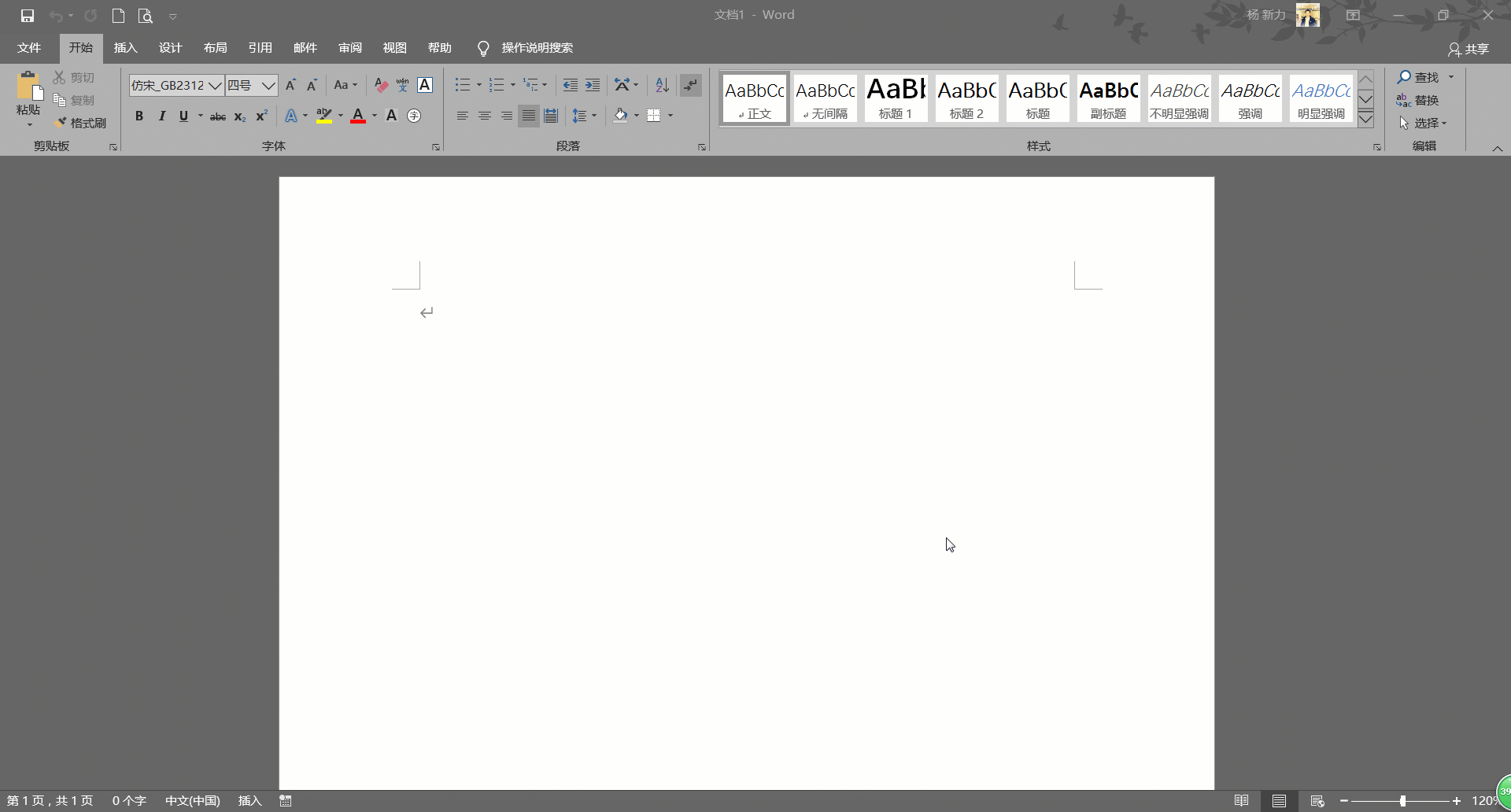This screenshot has width=1511, height=812.
Task: Click the Save icon in quick access toolbar
Action: (28, 16)
